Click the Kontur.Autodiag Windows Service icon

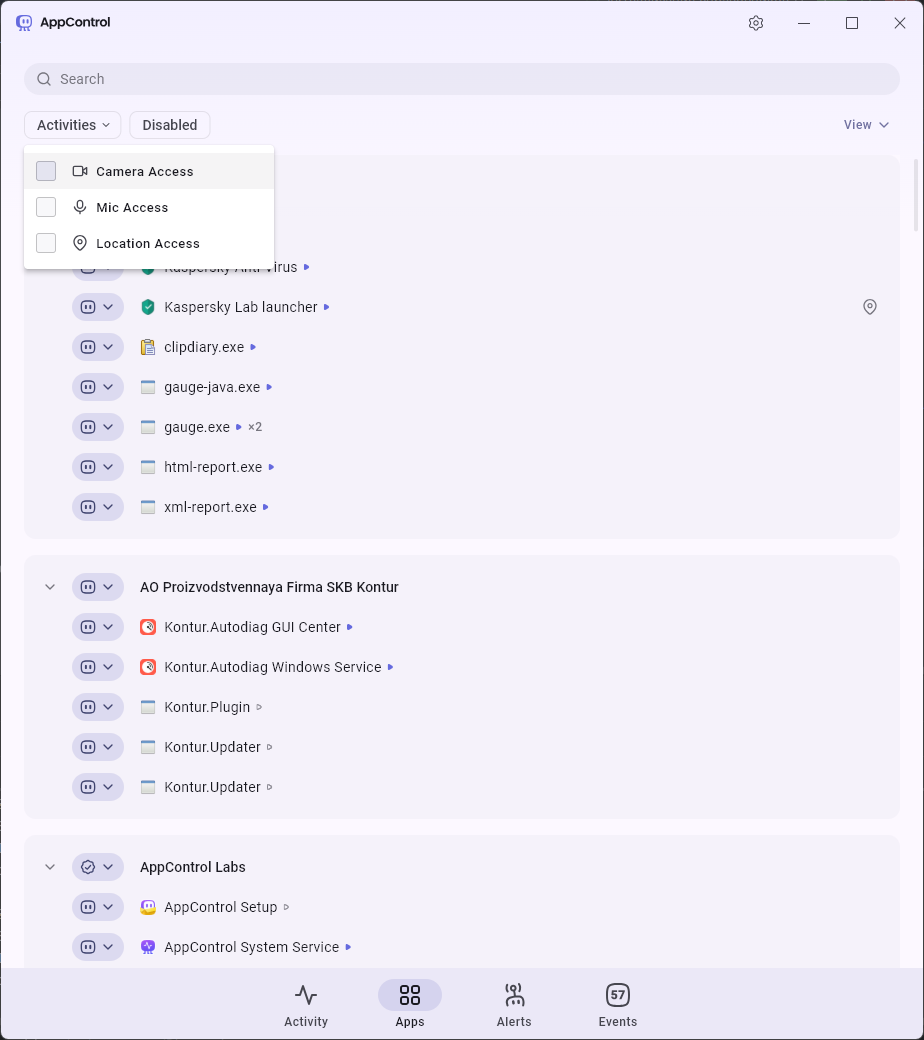coord(148,667)
